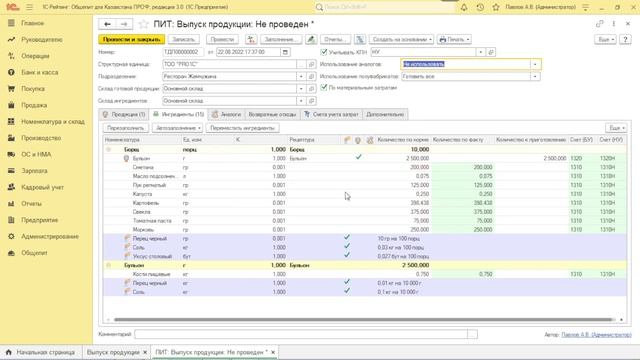Copy the document link with the link icon
This screenshot has width=640, height=360.
[599, 24]
